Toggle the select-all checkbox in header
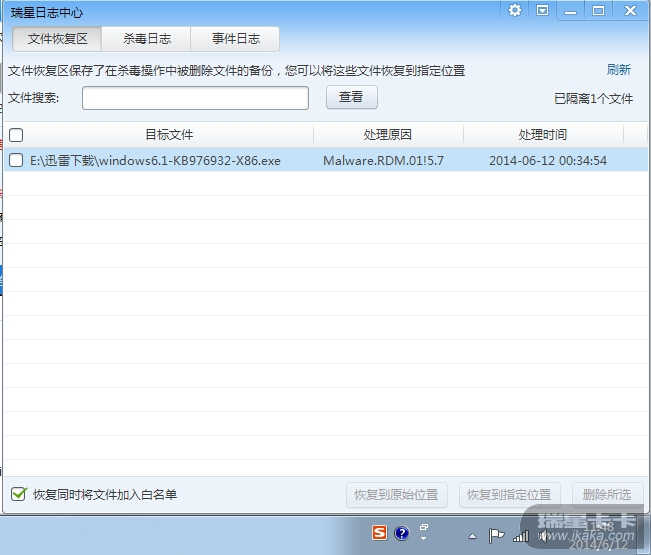The height and width of the screenshot is (555, 651). tap(16, 135)
